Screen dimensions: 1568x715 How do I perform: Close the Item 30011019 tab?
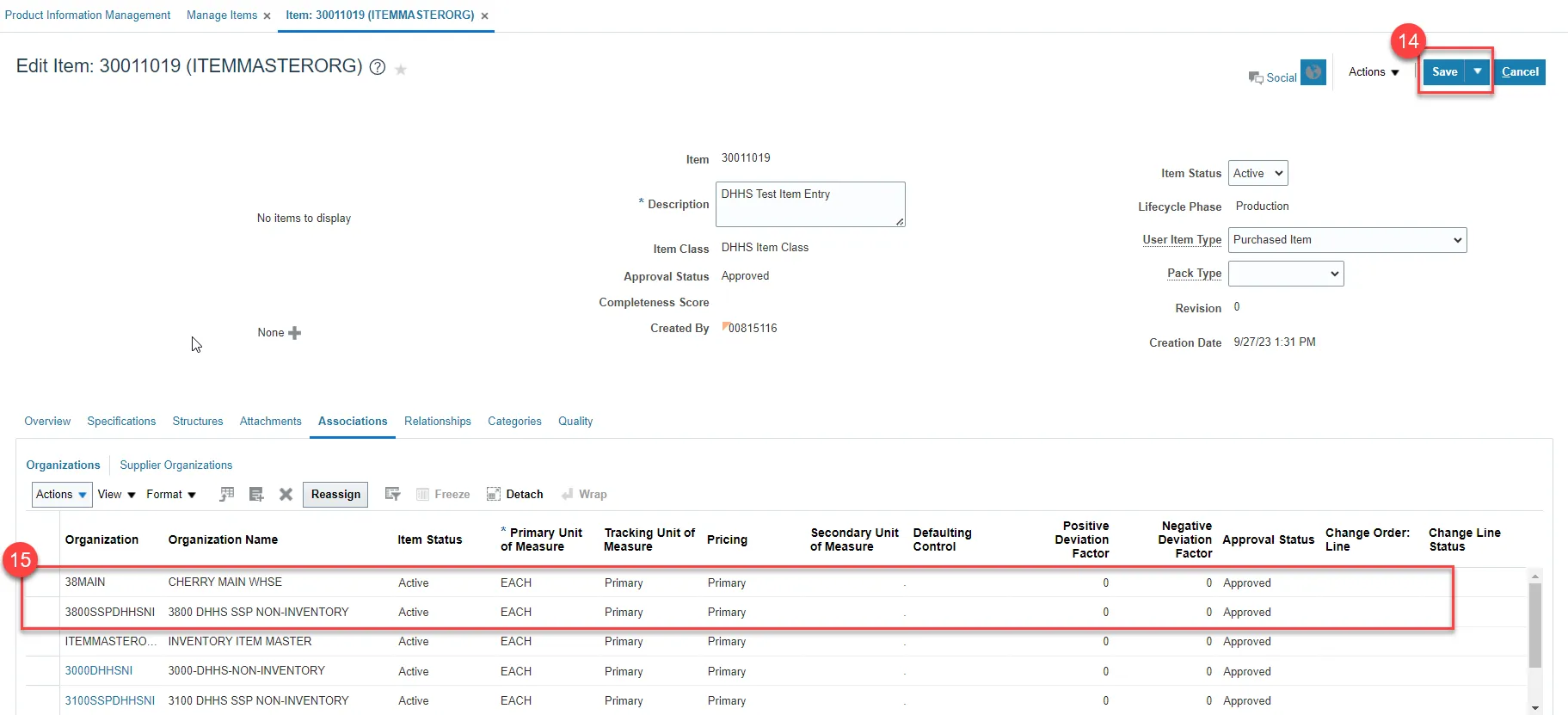click(484, 16)
